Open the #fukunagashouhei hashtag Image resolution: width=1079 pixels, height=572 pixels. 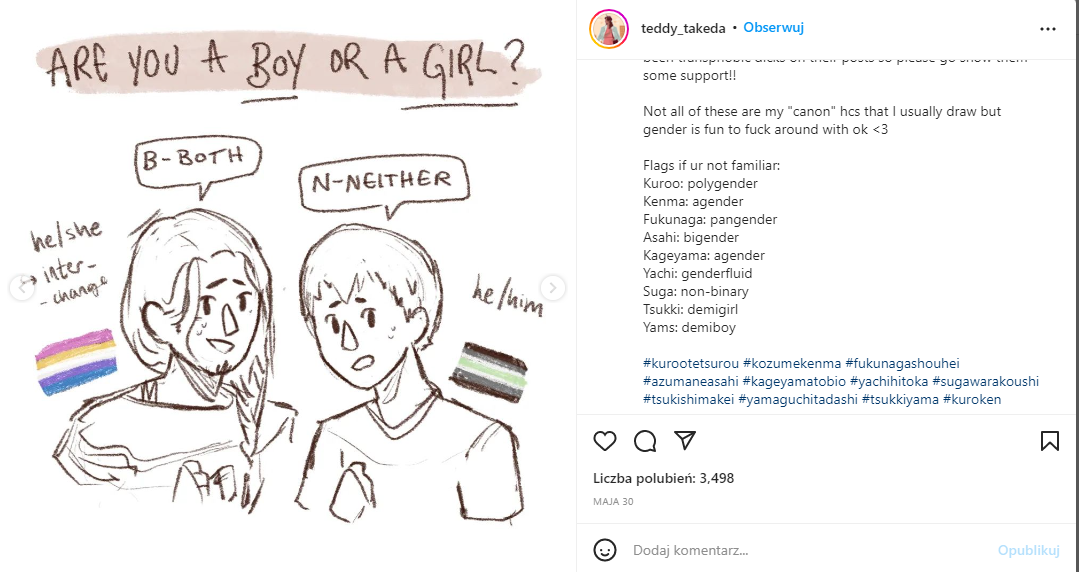coord(902,363)
